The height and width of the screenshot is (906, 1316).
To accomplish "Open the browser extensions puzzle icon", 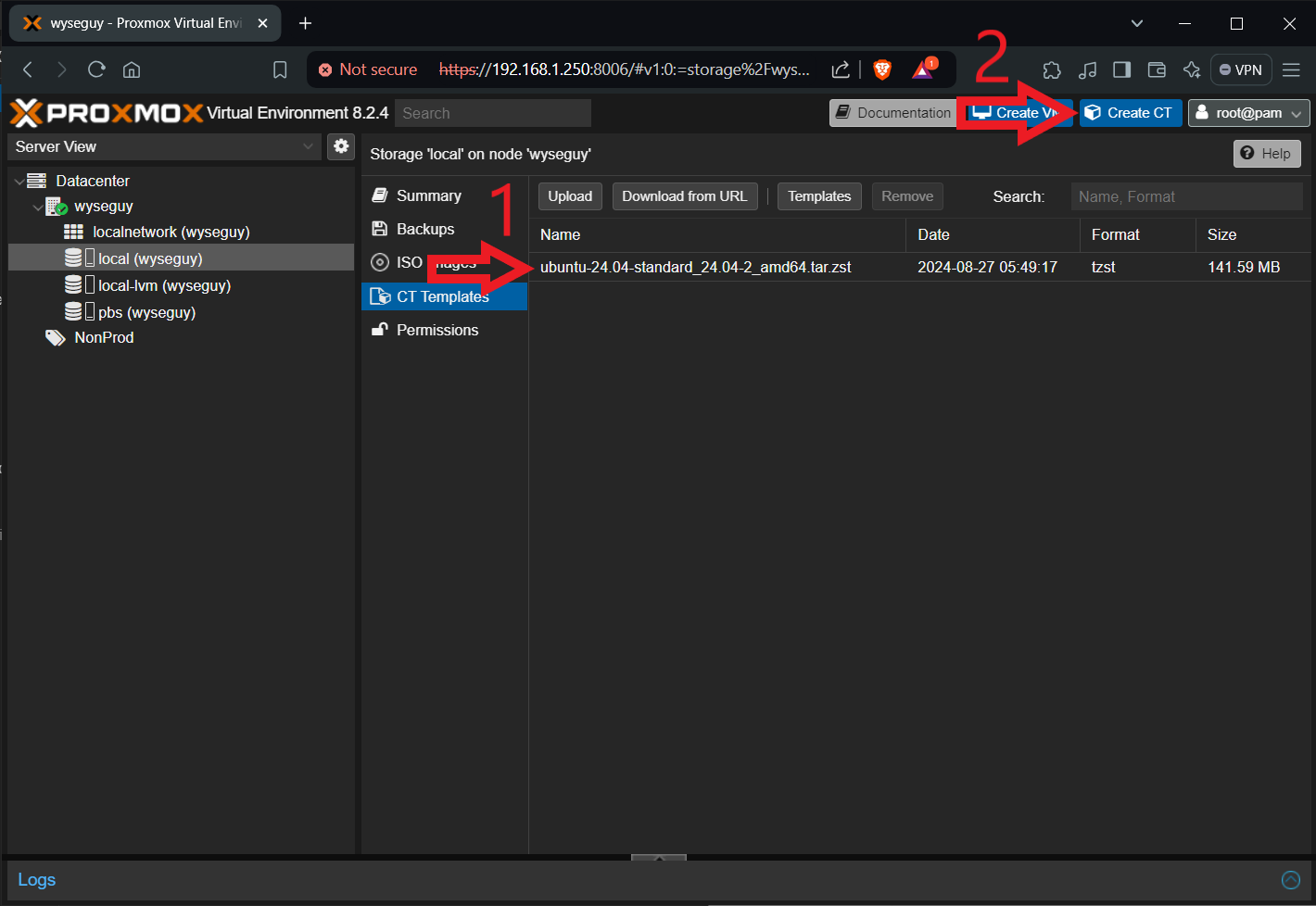I will 1052,69.
